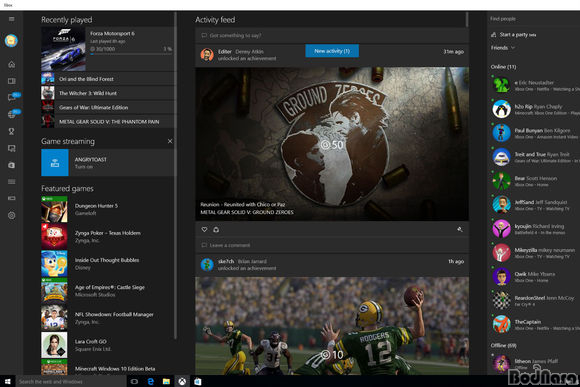Open Windows Store from the taskbar

[198, 381]
